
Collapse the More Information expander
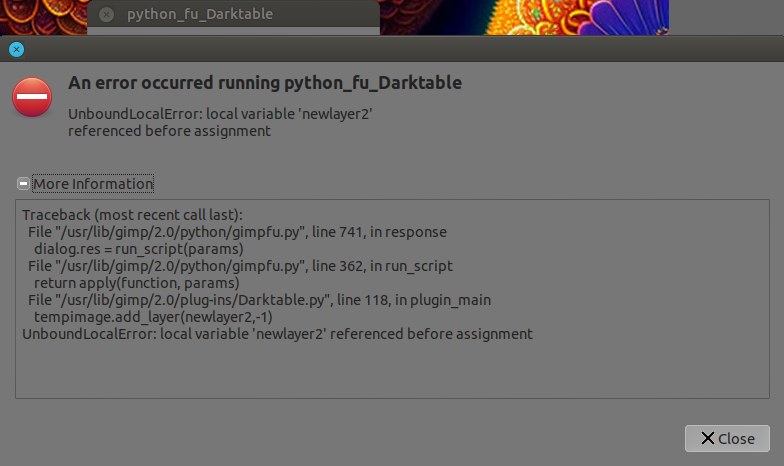93,184
